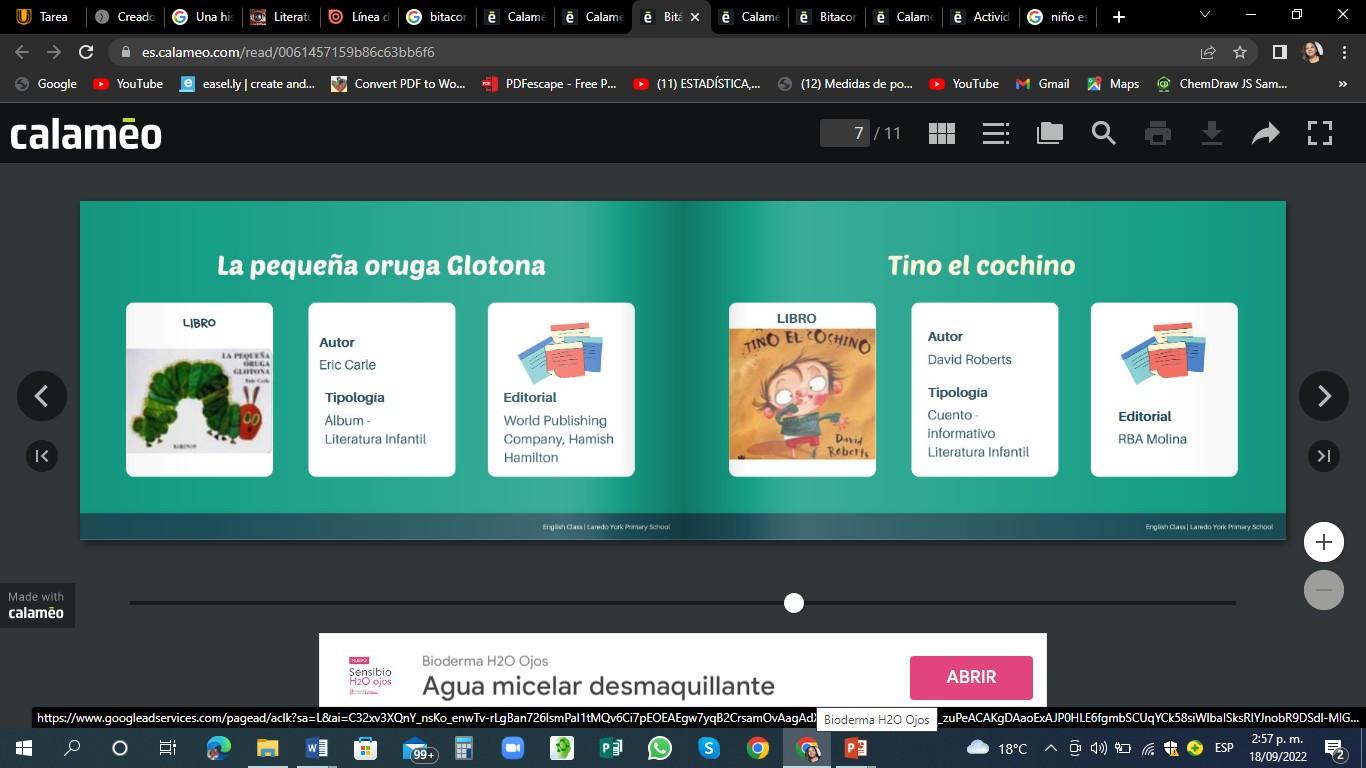Go to the next page arrow
Image resolution: width=1366 pixels, height=768 pixels.
coord(1324,396)
